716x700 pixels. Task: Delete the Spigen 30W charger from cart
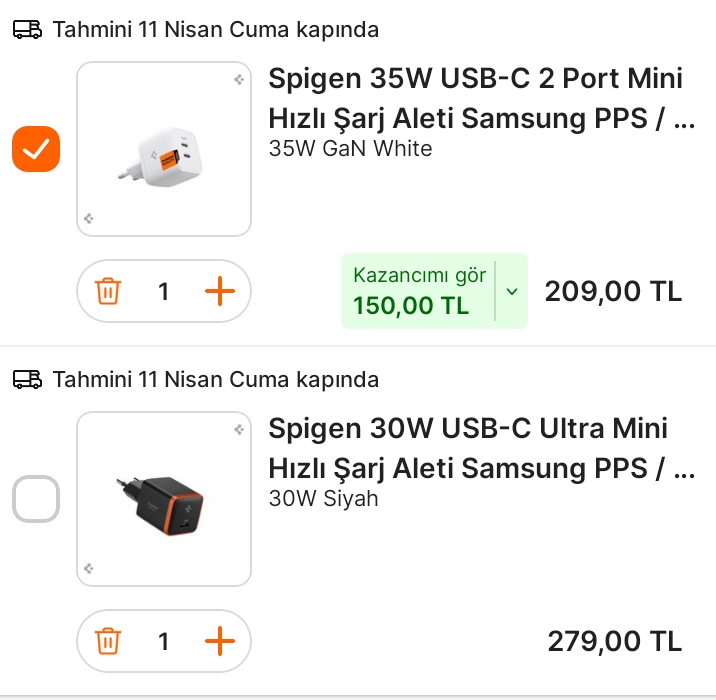coord(108,641)
